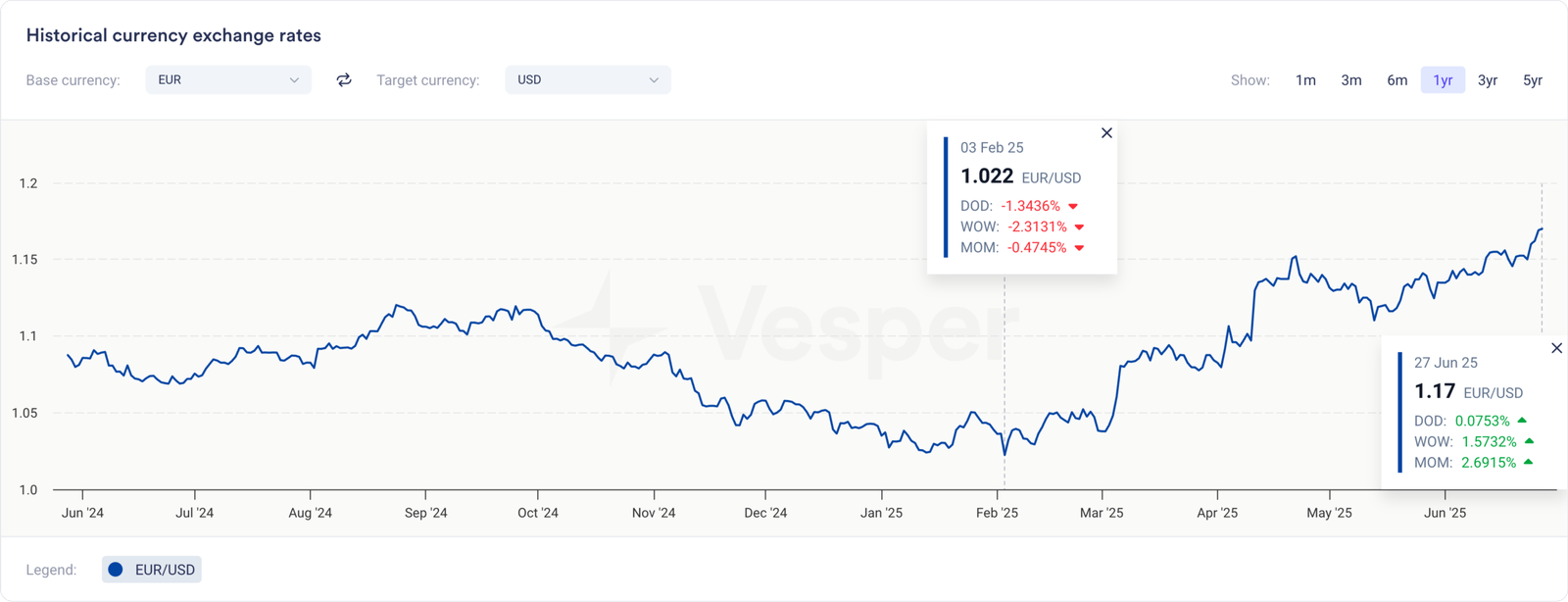Show the 1m time range
Screen dimensions: 1568x602
coord(1305,80)
